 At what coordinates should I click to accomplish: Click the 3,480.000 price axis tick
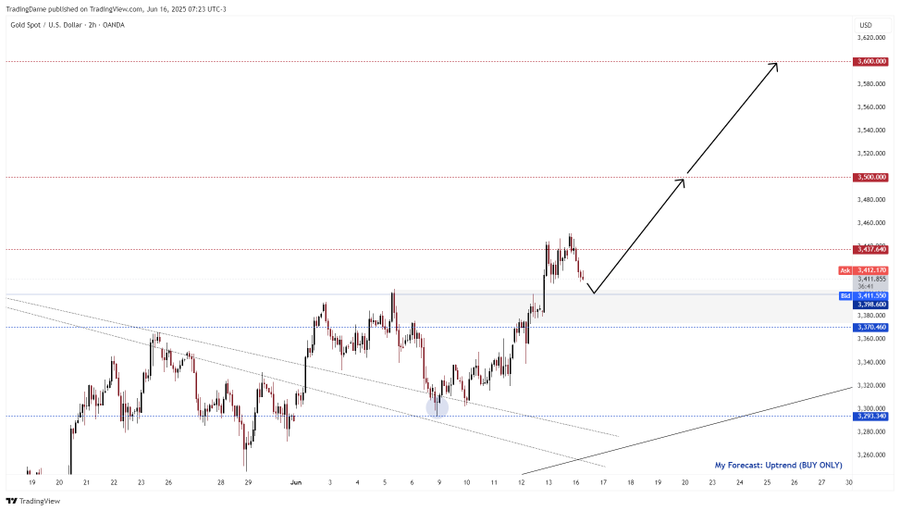point(871,200)
